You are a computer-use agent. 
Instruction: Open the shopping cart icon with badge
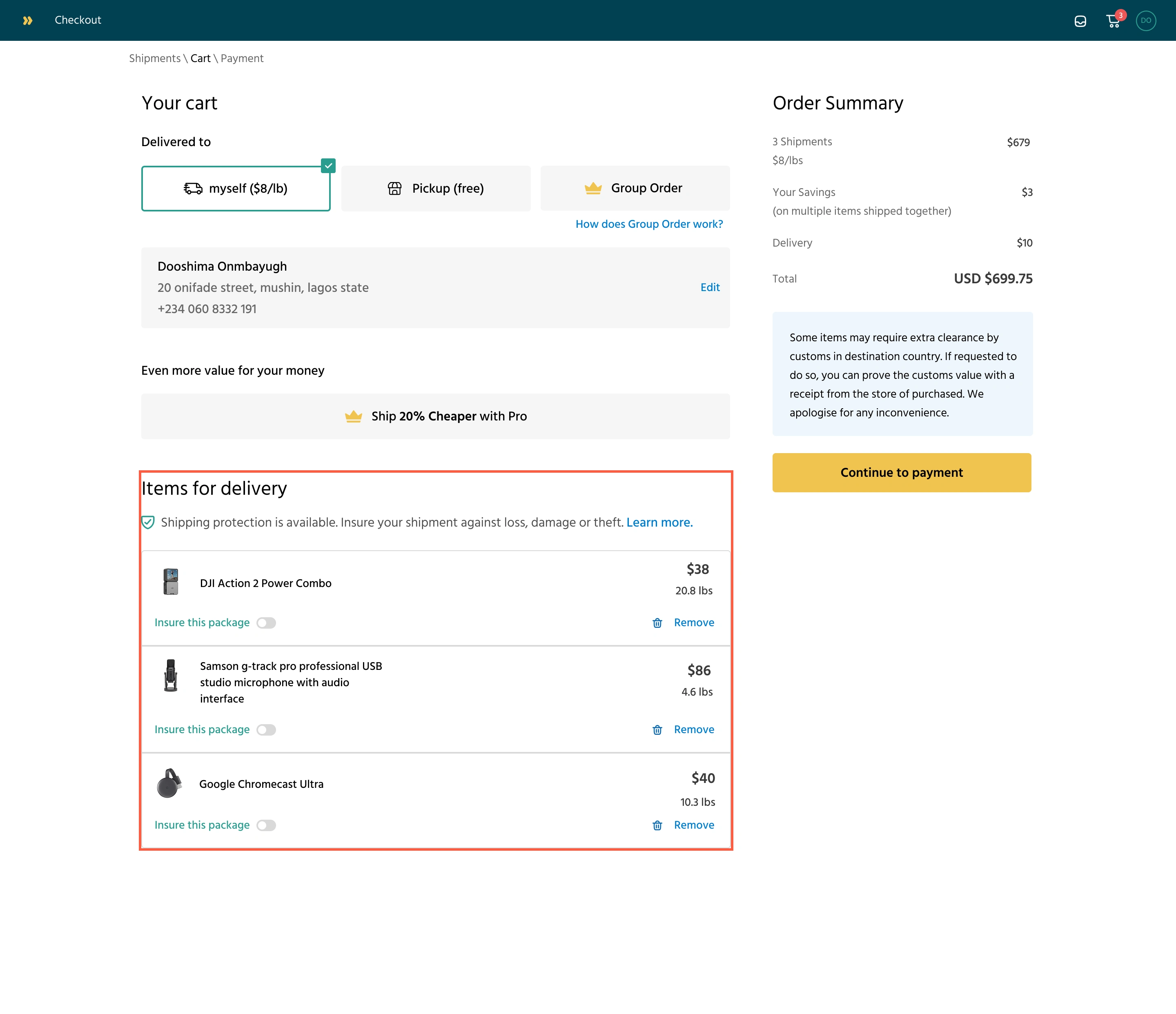(1113, 21)
